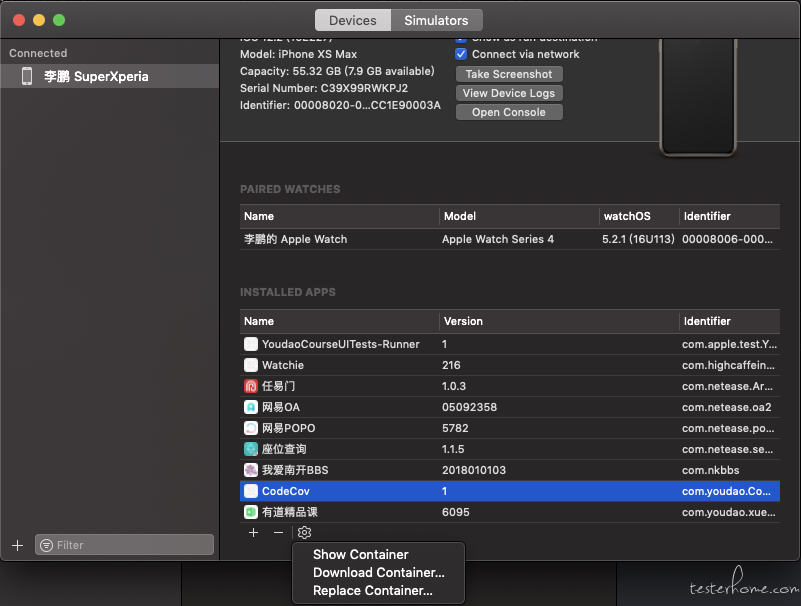Screen dimensions: 801x606
Task: Click the 任易门 app icon
Action: (x=251, y=386)
